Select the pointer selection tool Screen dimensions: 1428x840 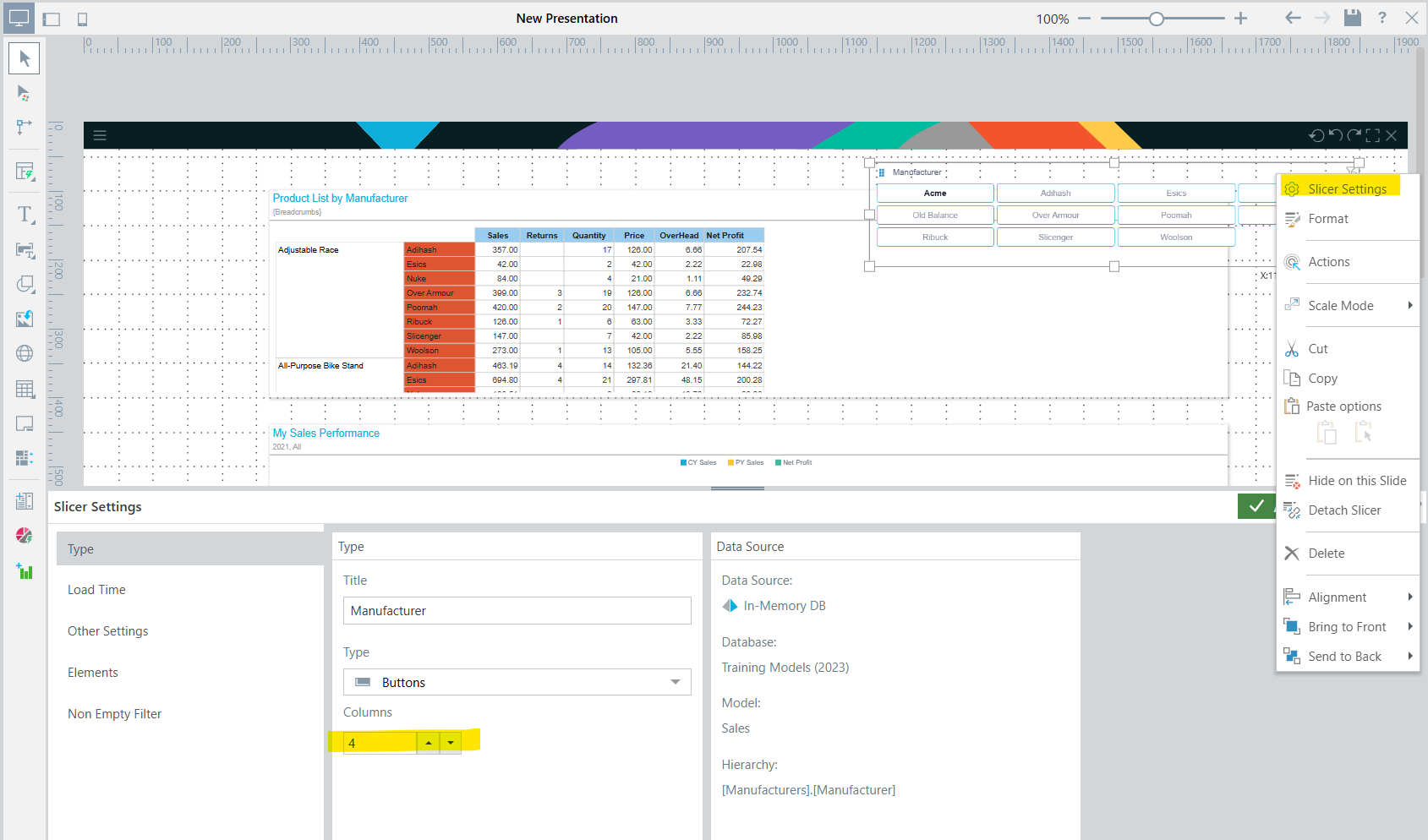pyautogui.click(x=25, y=58)
